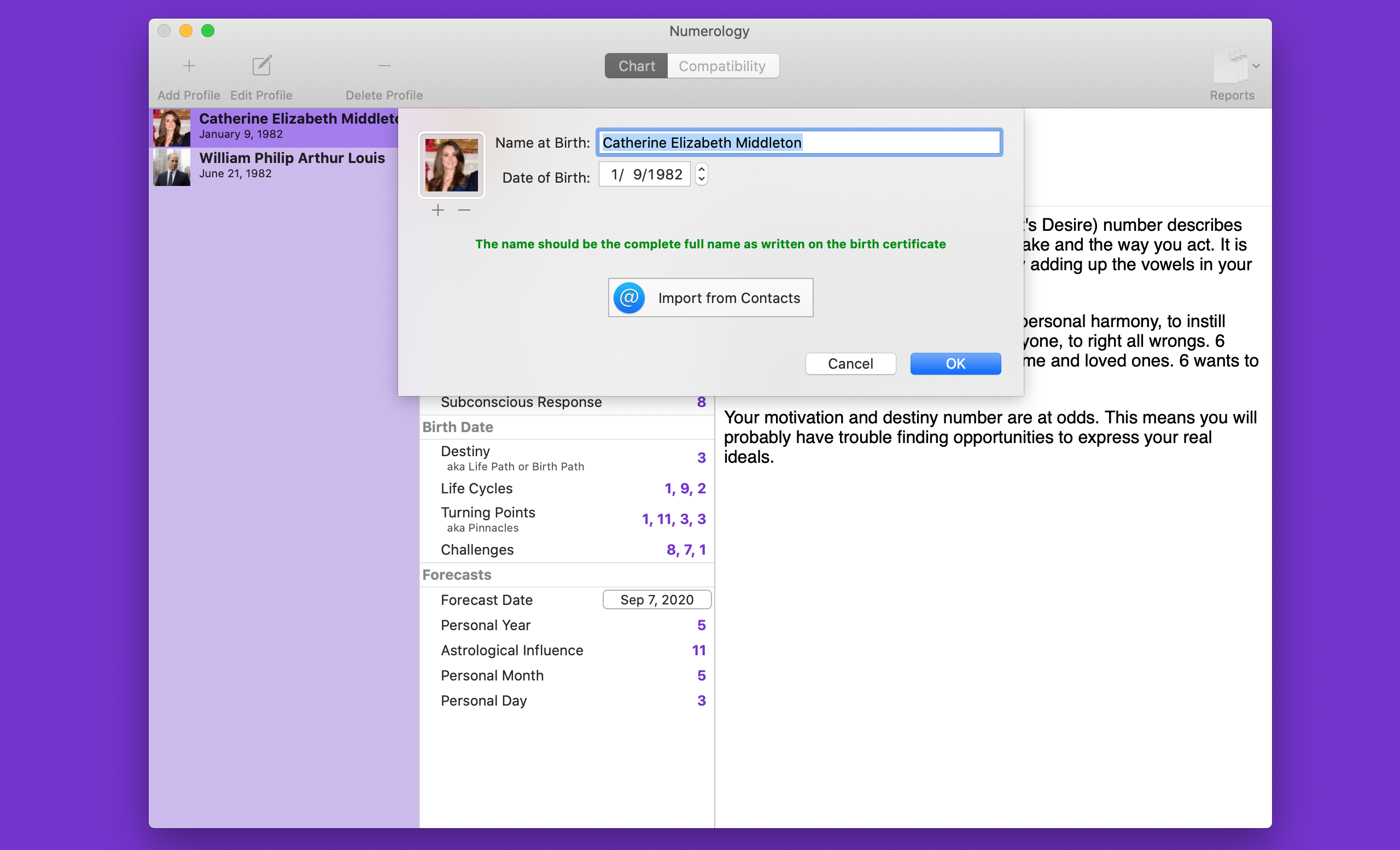Viewport: 1400px width, 850px height.
Task: Click the yellow minimize window button
Action: (186, 31)
